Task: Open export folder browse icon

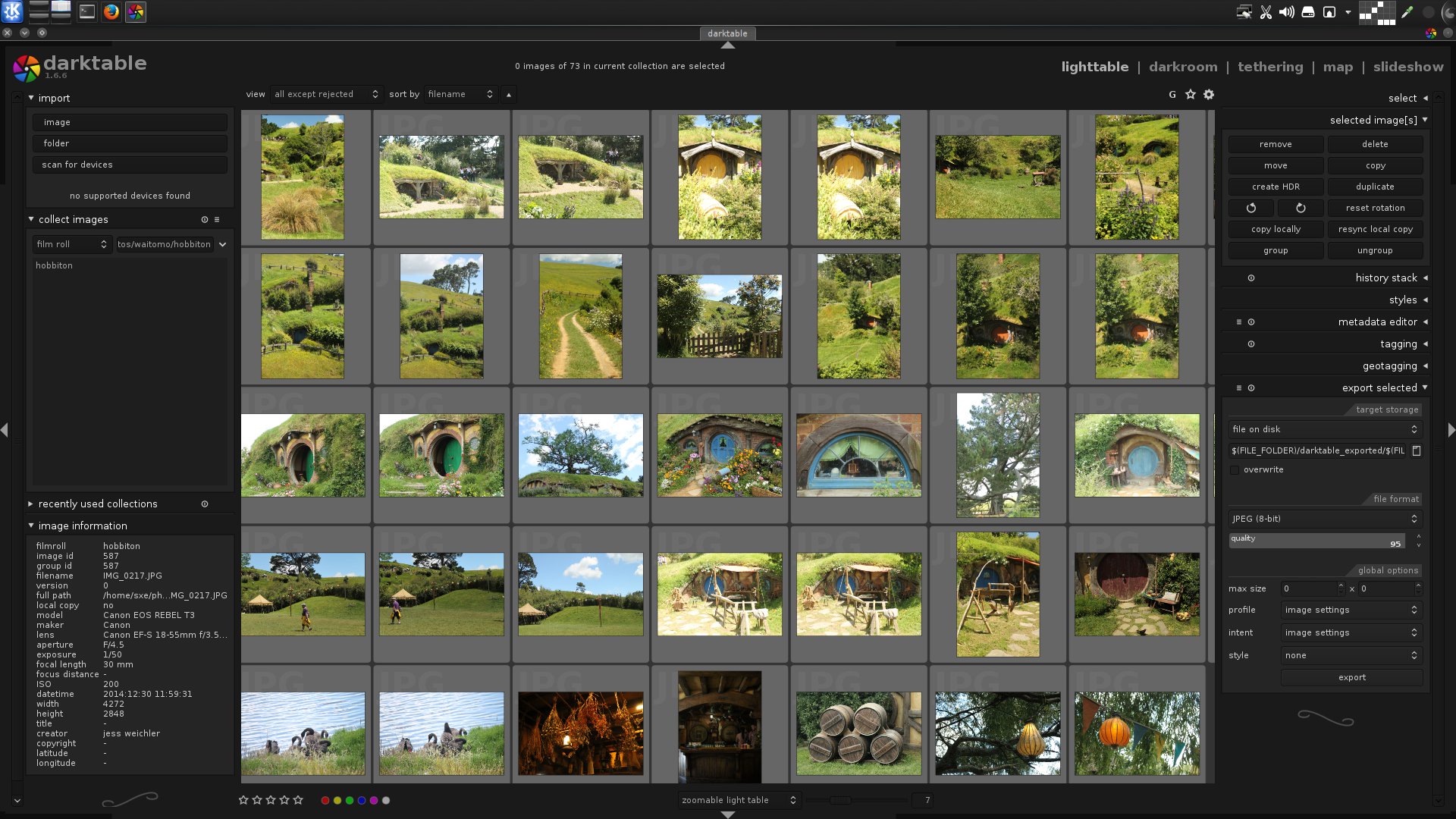Action: [x=1416, y=450]
